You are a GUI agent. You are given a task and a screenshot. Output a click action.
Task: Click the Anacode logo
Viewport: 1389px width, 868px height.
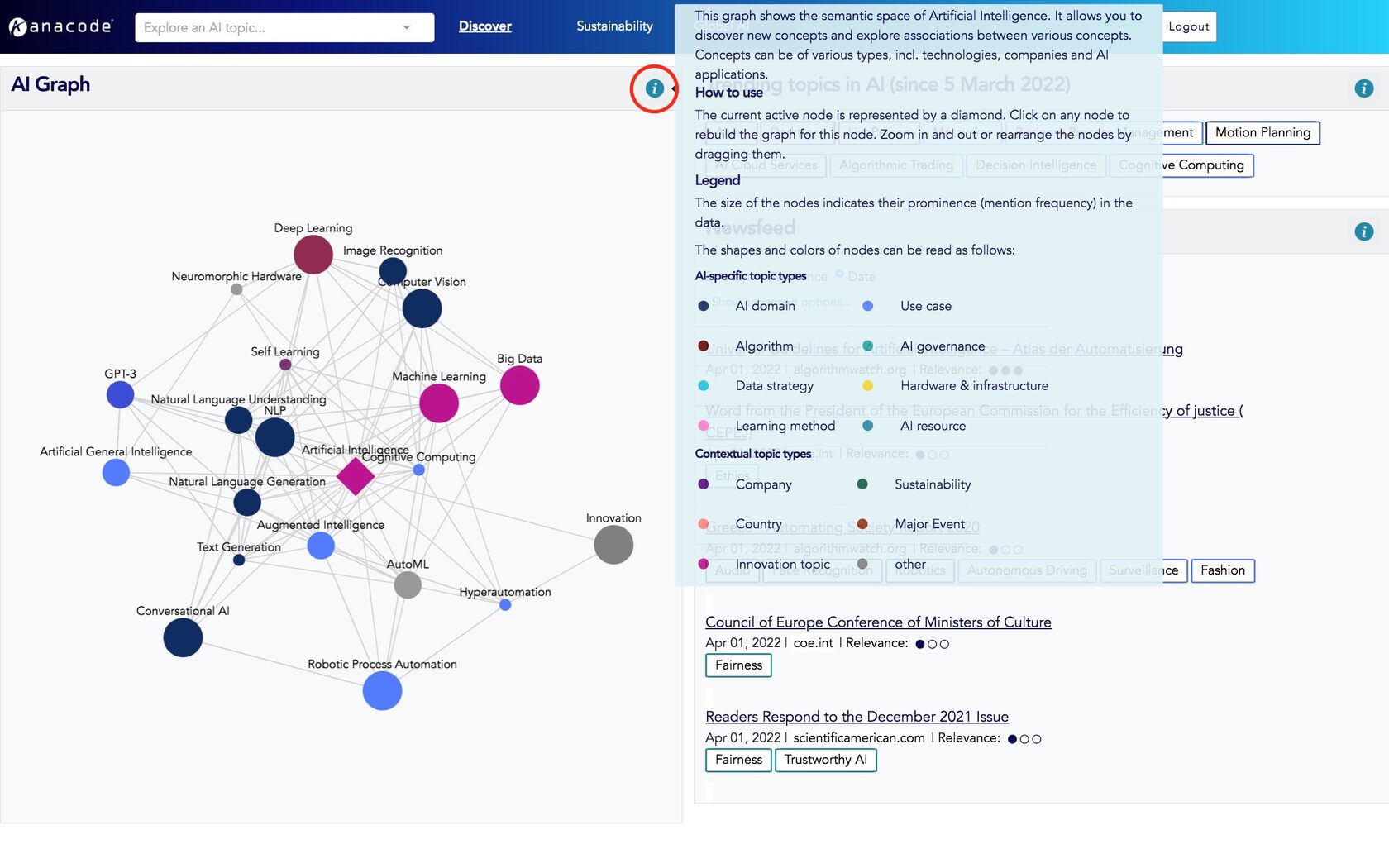[61, 26]
